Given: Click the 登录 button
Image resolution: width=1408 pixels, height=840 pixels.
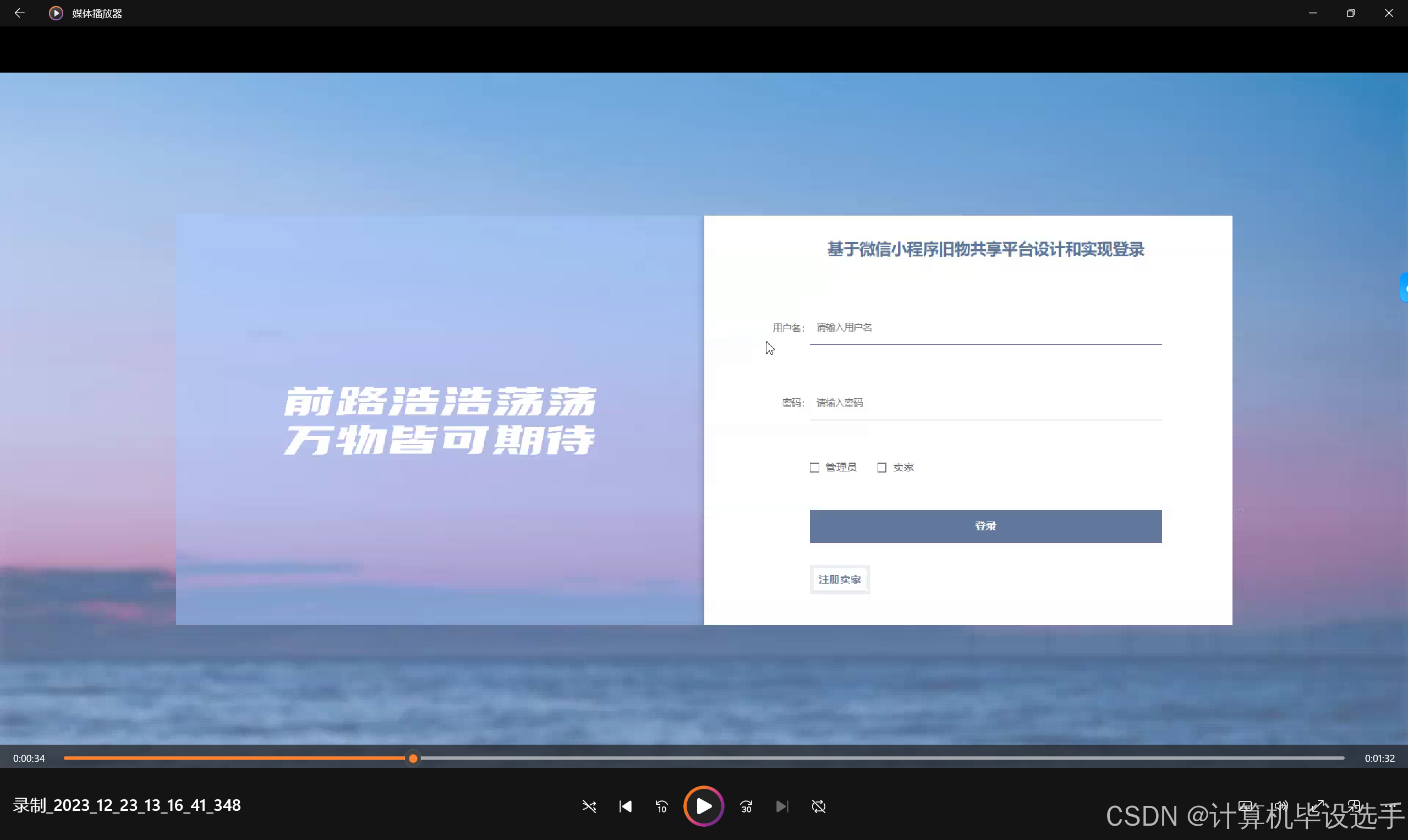Looking at the screenshot, I should click(x=985, y=526).
